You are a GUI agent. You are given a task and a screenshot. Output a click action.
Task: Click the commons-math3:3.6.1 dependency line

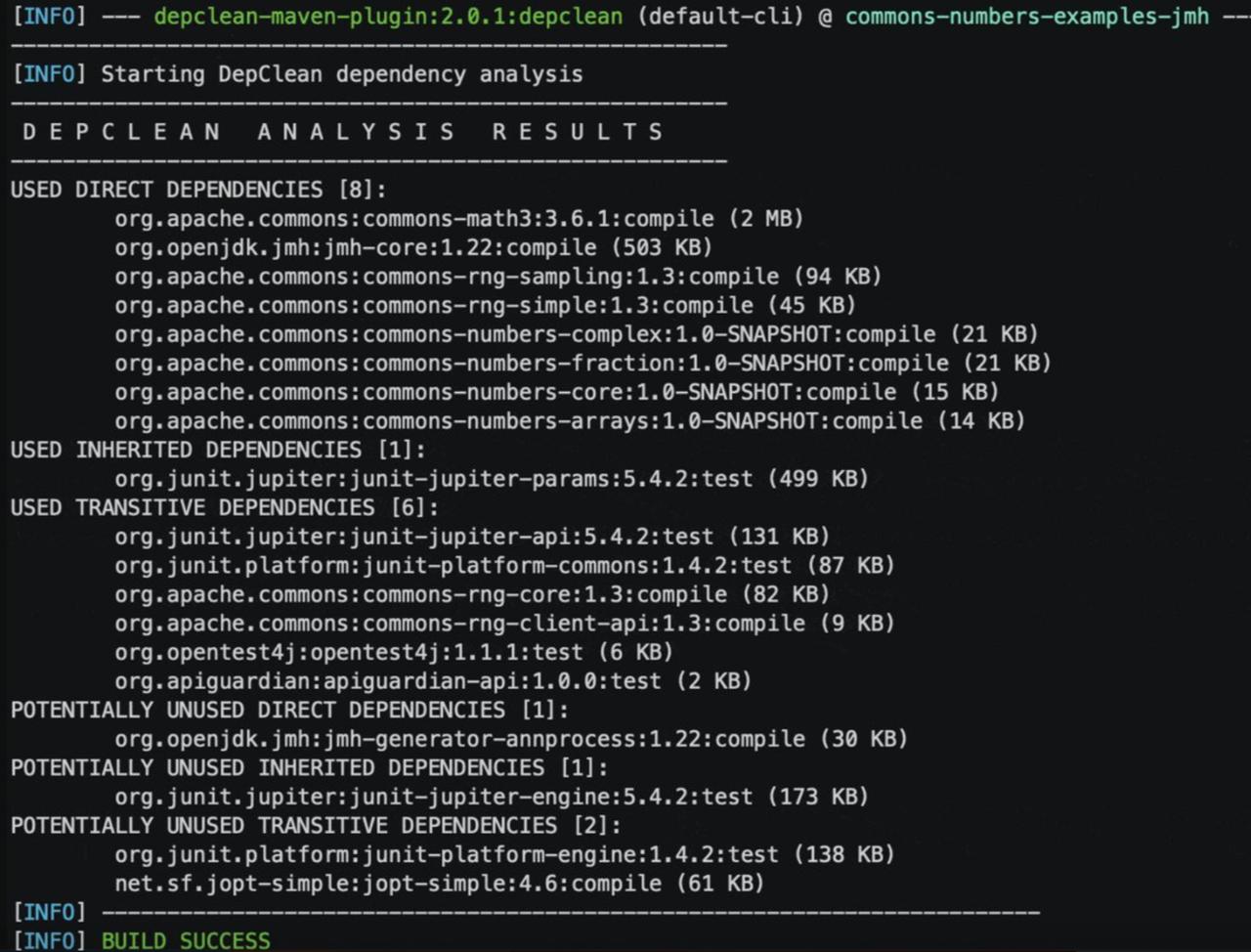coord(458,219)
